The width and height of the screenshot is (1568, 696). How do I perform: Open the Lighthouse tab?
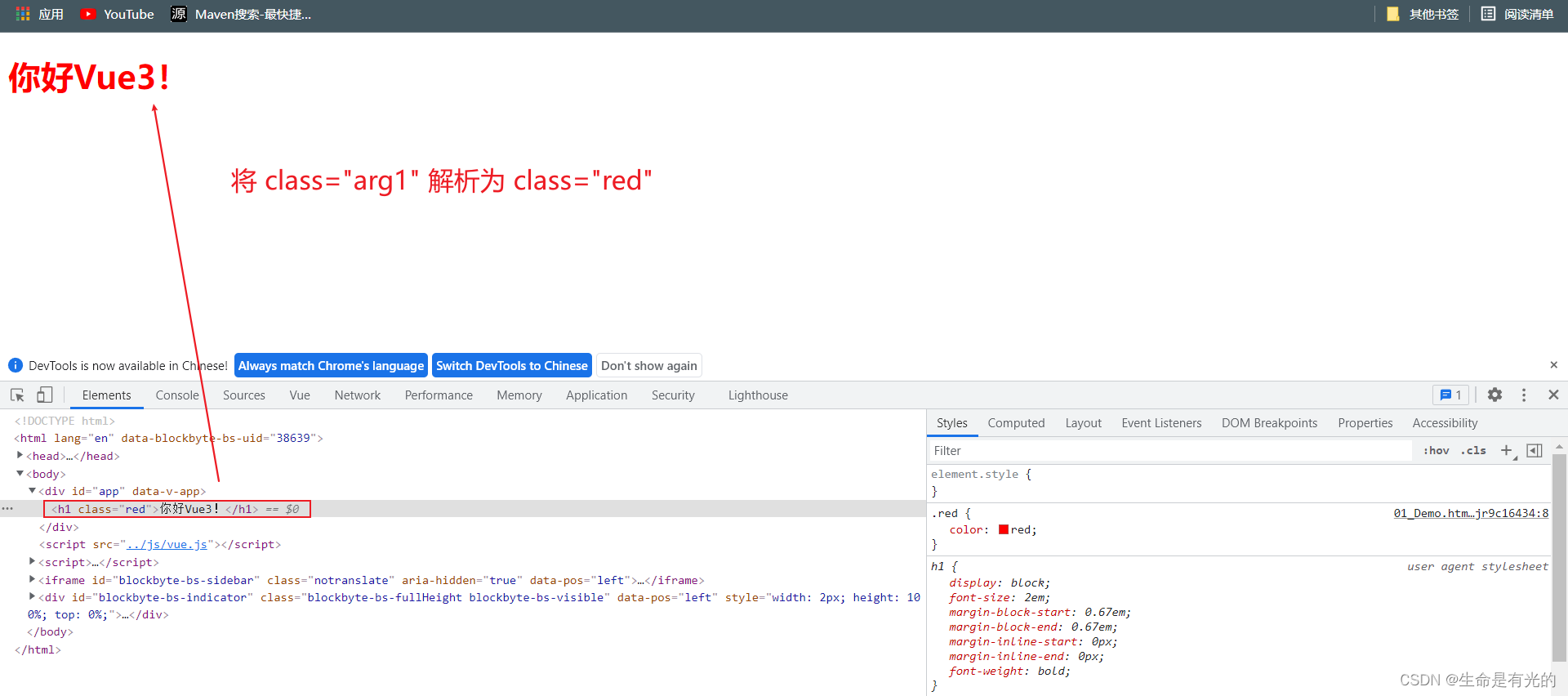[x=758, y=395]
